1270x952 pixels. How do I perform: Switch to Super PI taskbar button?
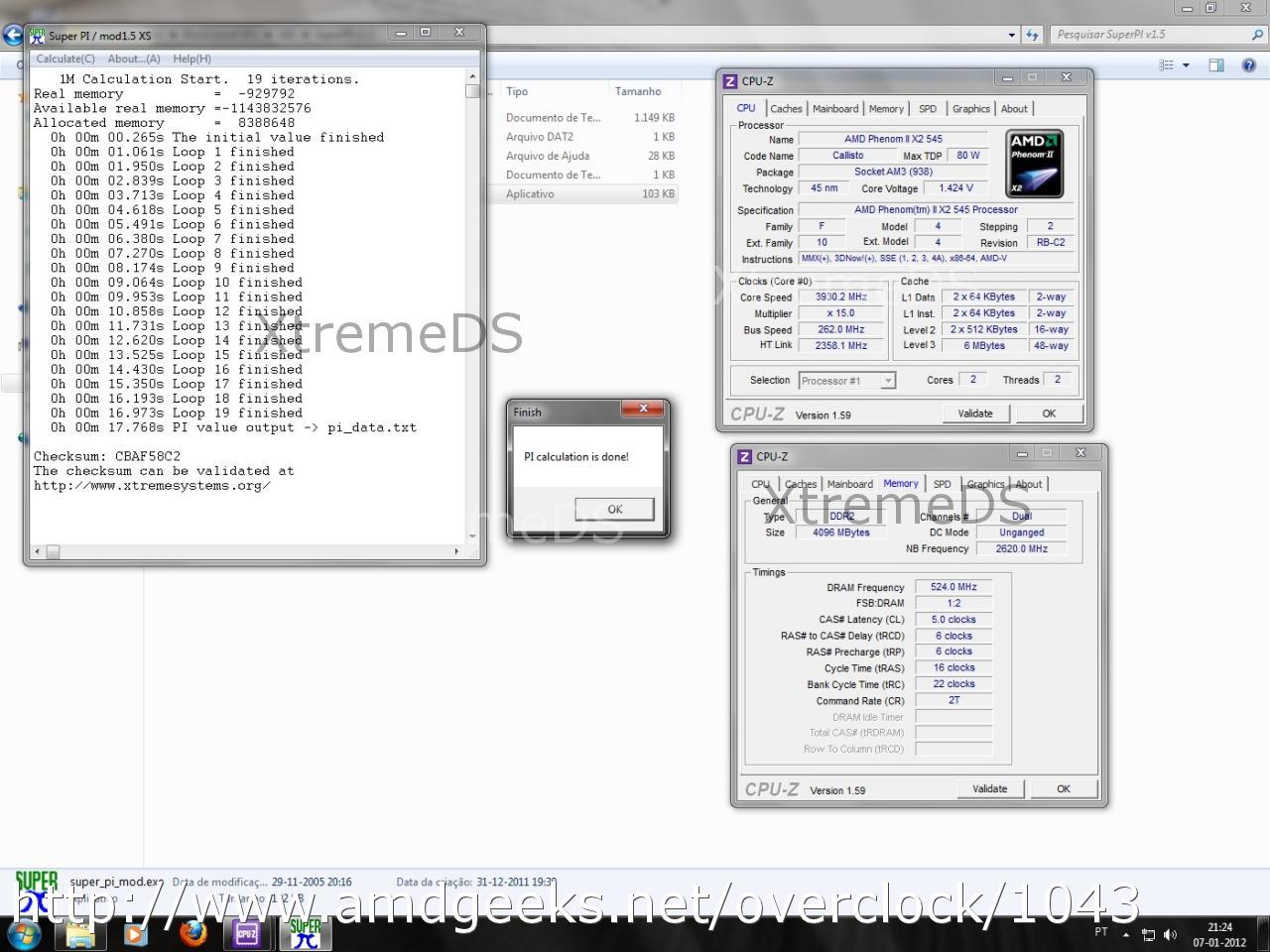pyautogui.click(x=305, y=933)
